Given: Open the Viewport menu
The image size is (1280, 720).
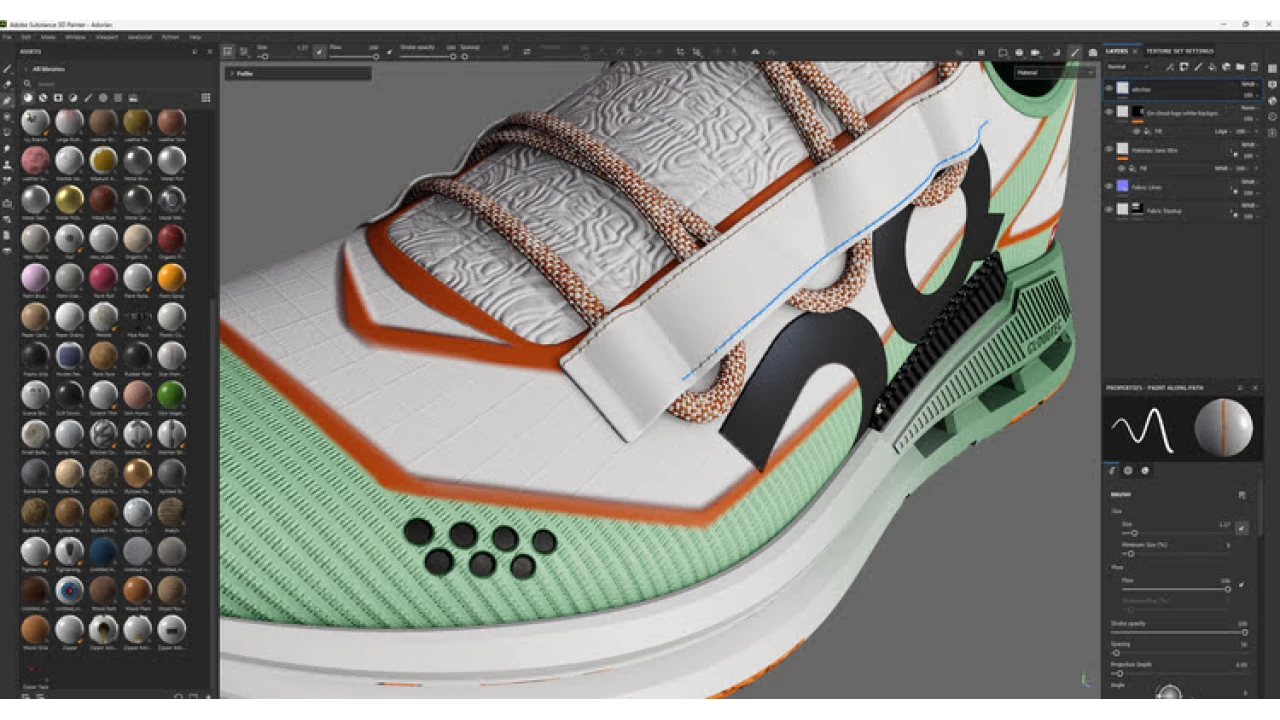Looking at the screenshot, I should click(x=106, y=37).
